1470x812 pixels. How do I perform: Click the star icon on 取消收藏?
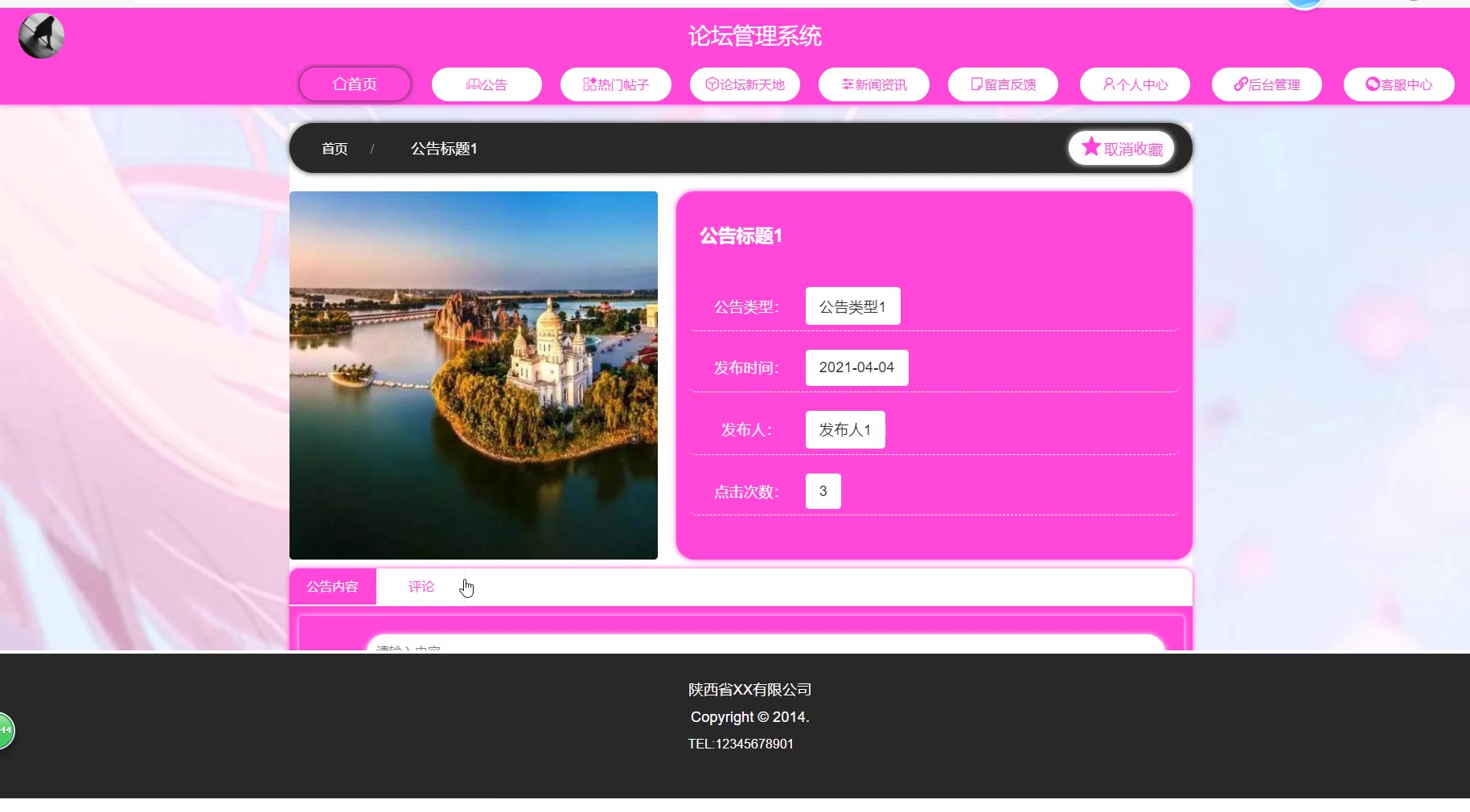click(1091, 147)
